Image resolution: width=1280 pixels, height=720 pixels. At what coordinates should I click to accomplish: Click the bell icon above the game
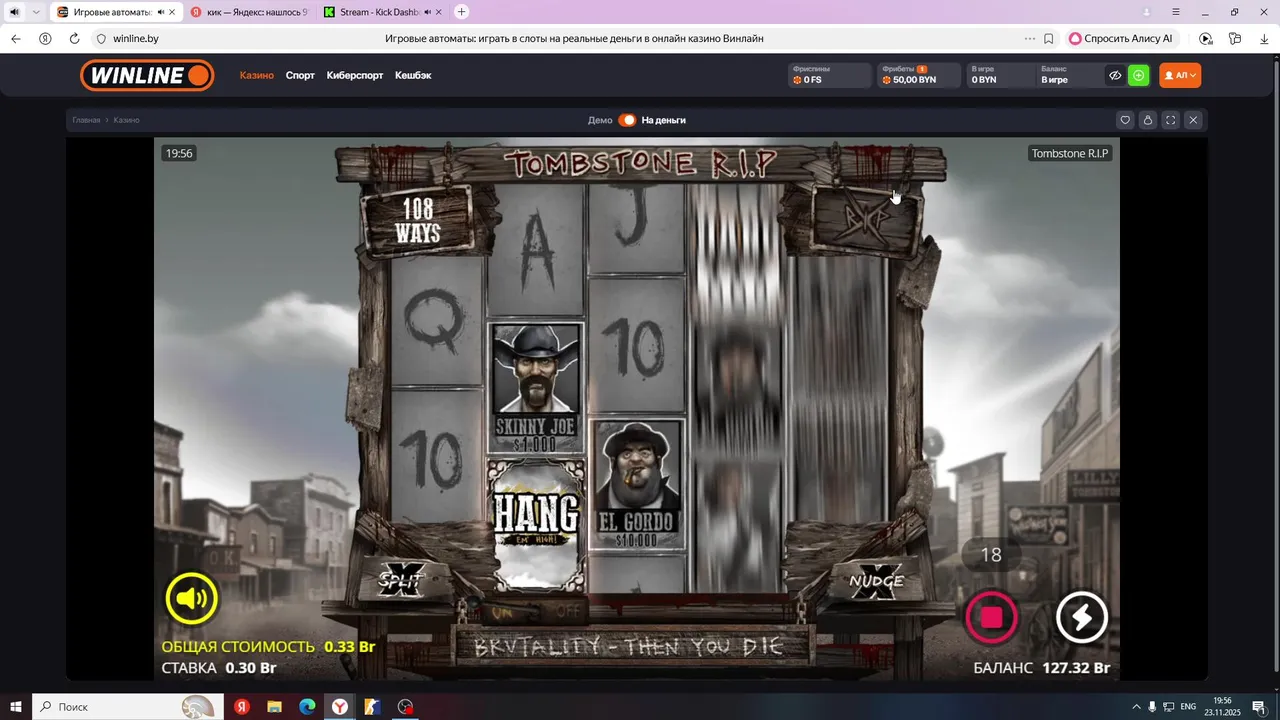point(1148,120)
